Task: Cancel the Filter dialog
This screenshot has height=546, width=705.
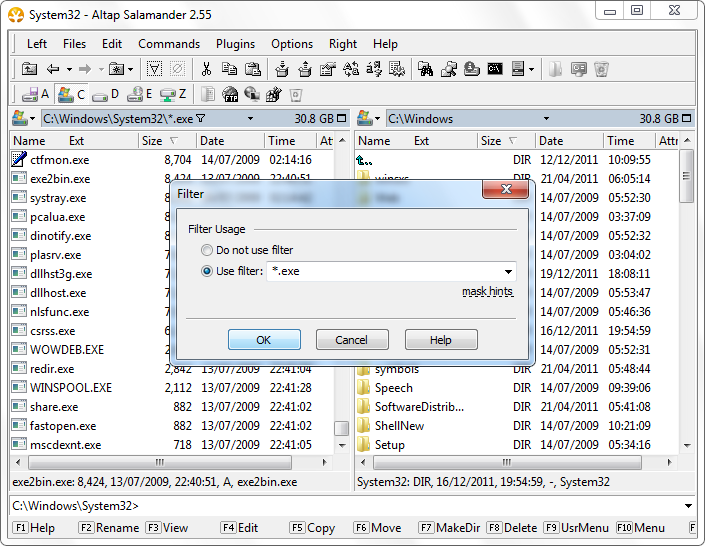Action: click(352, 340)
